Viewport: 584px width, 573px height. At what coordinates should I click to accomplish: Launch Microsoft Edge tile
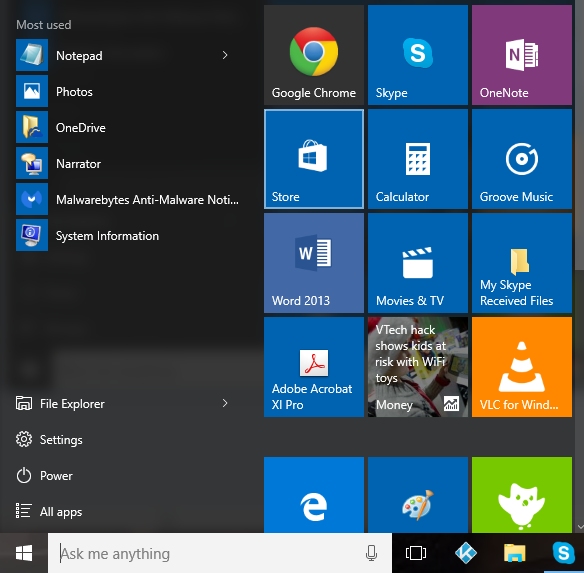pyautogui.click(x=314, y=495)
